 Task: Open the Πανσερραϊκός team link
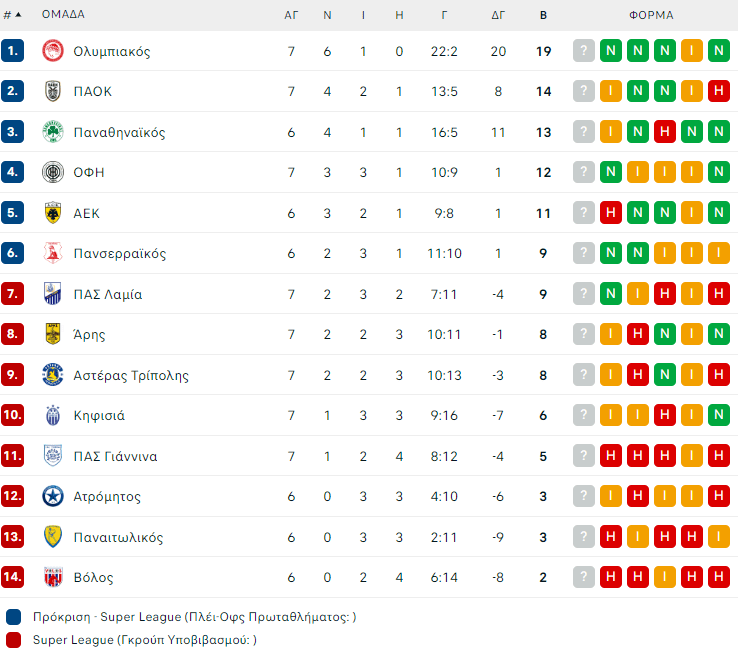click(x=120, y=253)
